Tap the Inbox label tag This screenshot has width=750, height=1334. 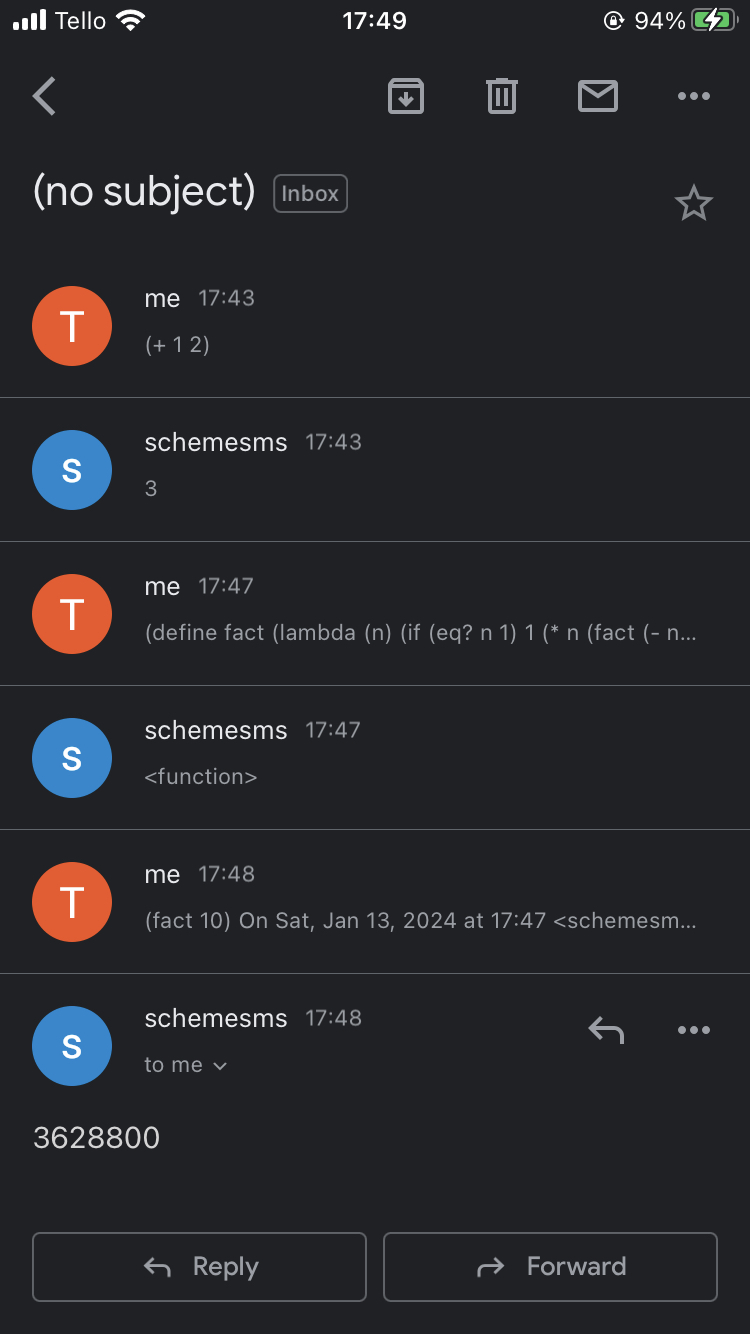click(x=310, y=194)
